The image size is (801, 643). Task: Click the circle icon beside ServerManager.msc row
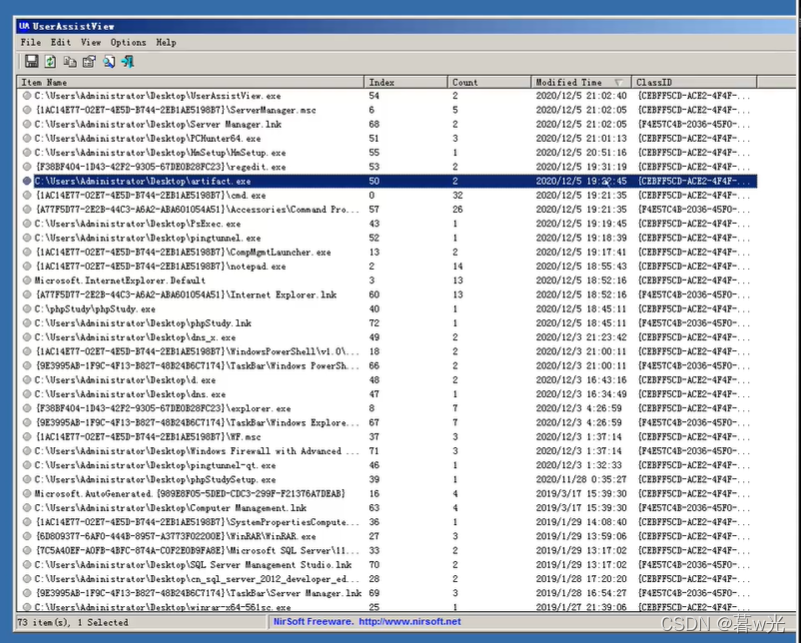(27, 110)
